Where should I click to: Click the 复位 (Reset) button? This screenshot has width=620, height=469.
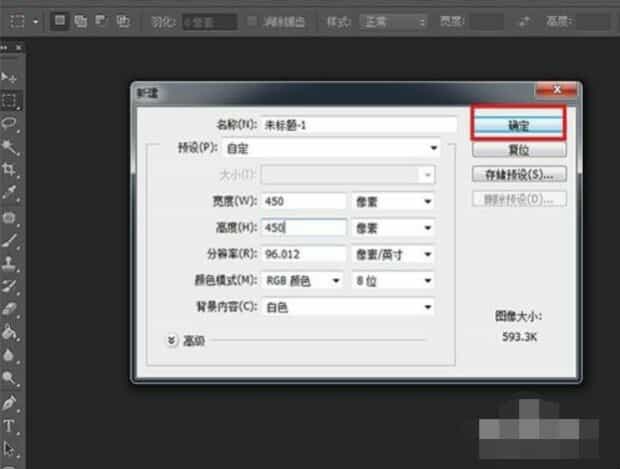tap(519, 150)
